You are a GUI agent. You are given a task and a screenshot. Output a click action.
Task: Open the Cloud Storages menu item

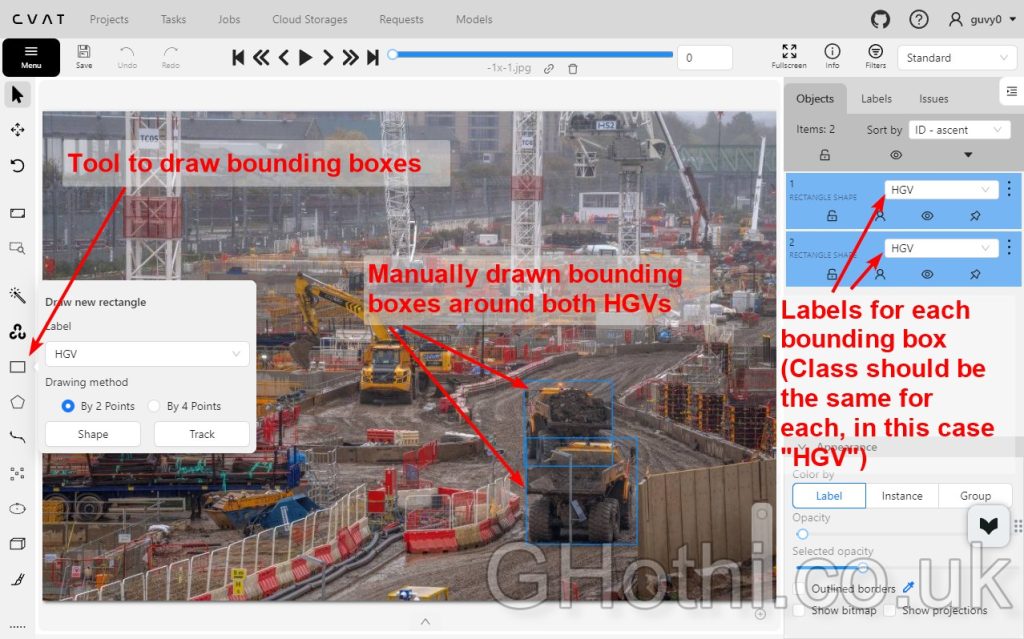(x=310, y=19)
